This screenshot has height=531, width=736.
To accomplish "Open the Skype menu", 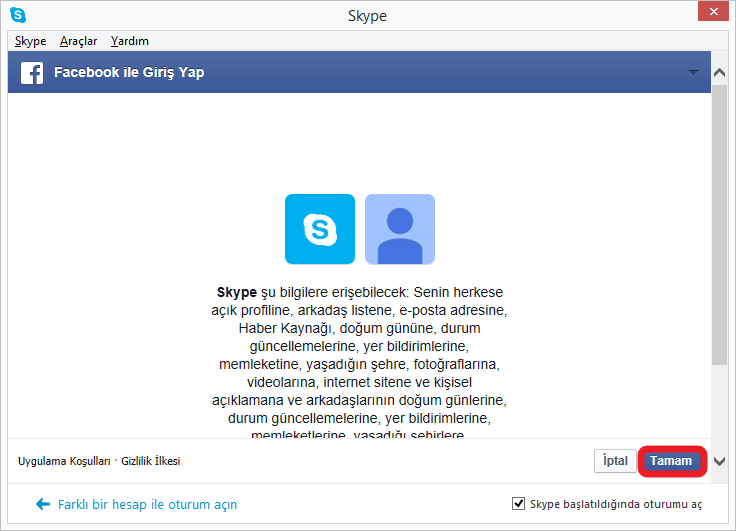I will click(30, 41).
